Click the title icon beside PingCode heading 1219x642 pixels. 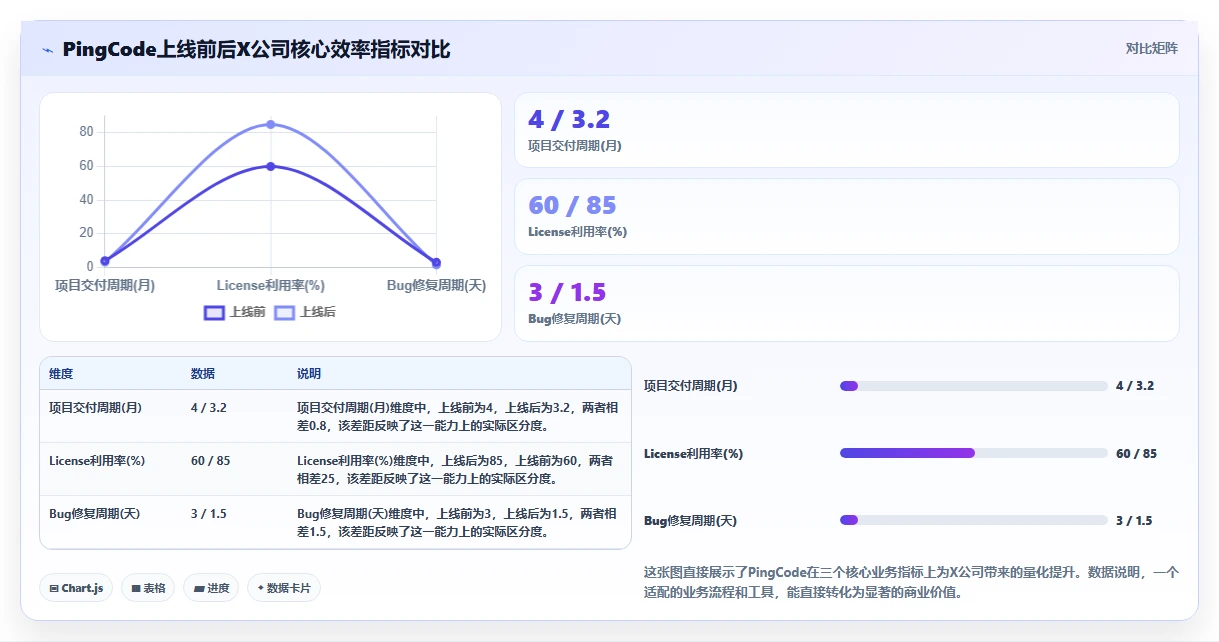click(x=47, y=50)
